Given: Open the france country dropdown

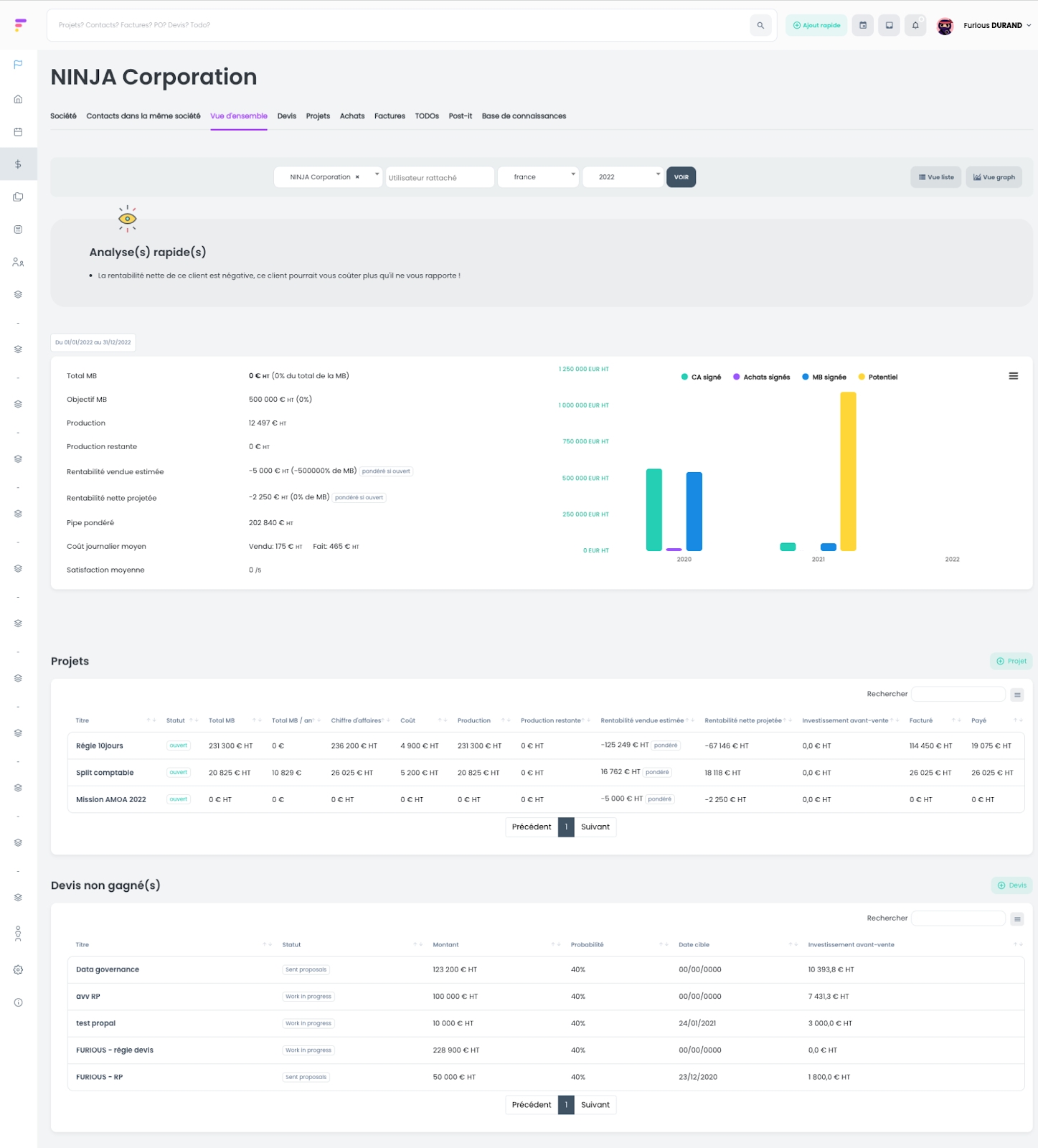Looking at the screenshot, I should (x=538, y=177).
